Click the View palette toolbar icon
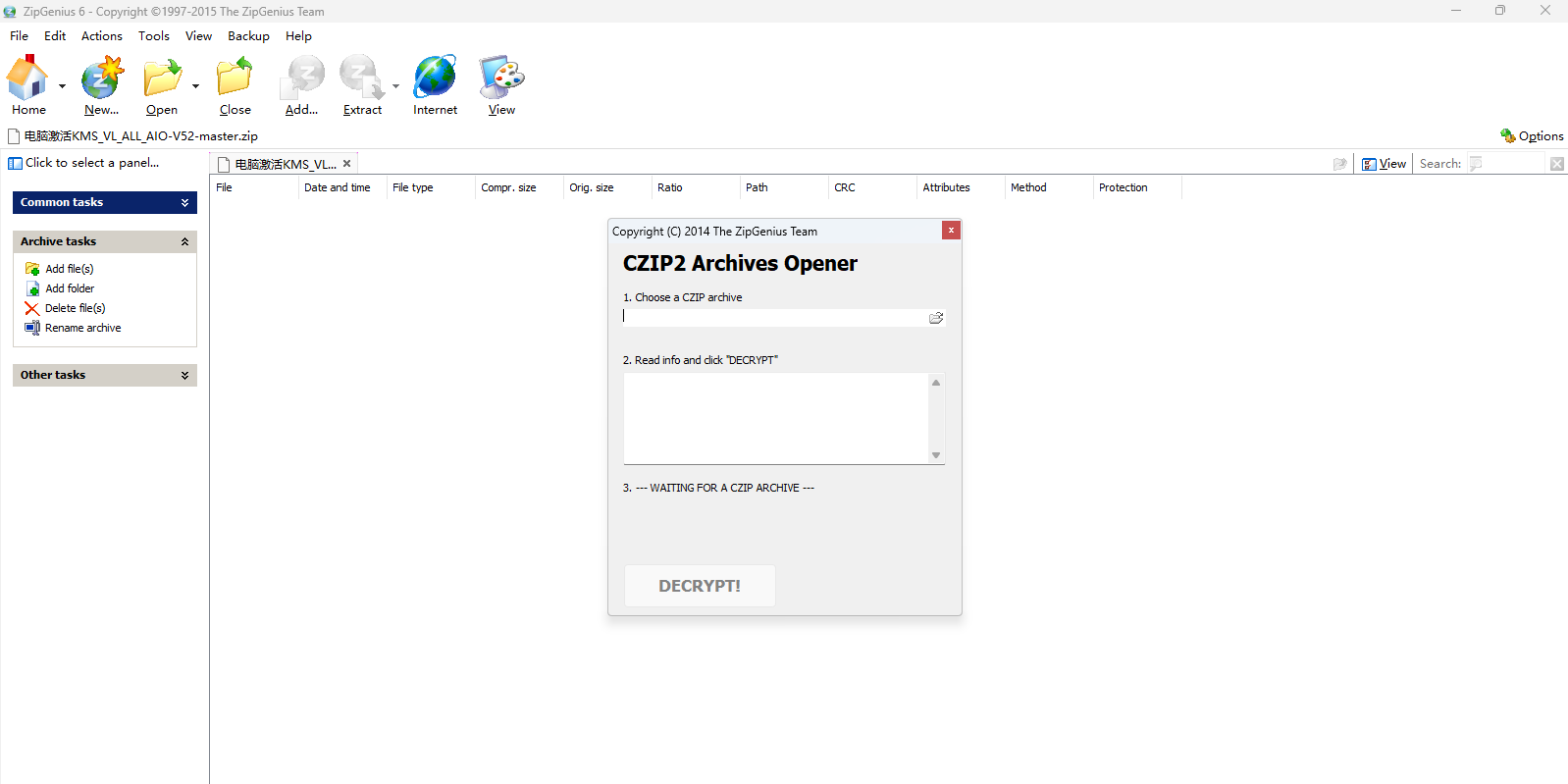This screenshot has height=784, width=1568. (x=501, y=78)
